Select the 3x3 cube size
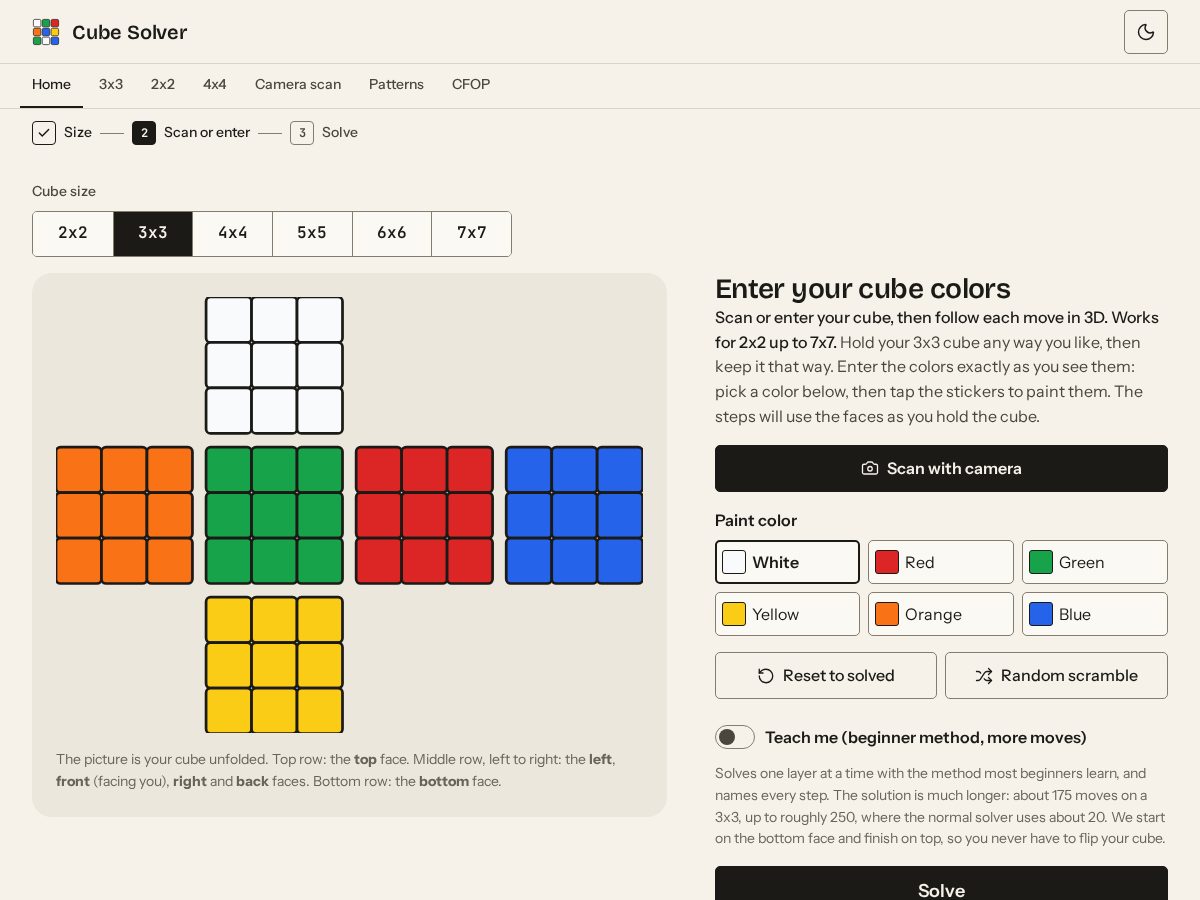The image size is (1200, 900). (153, 233)
